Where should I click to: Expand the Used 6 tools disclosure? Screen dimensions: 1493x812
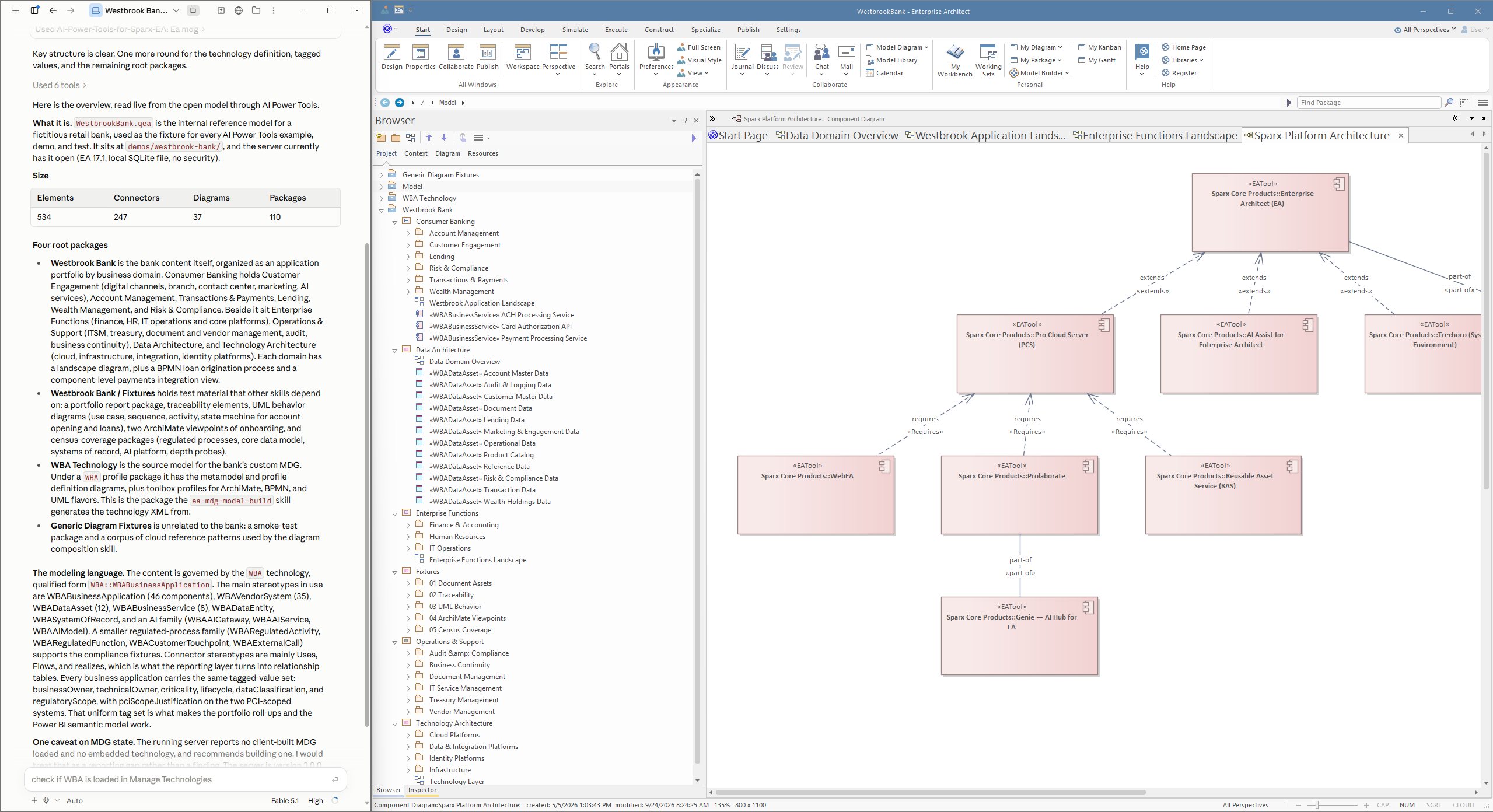60,85
